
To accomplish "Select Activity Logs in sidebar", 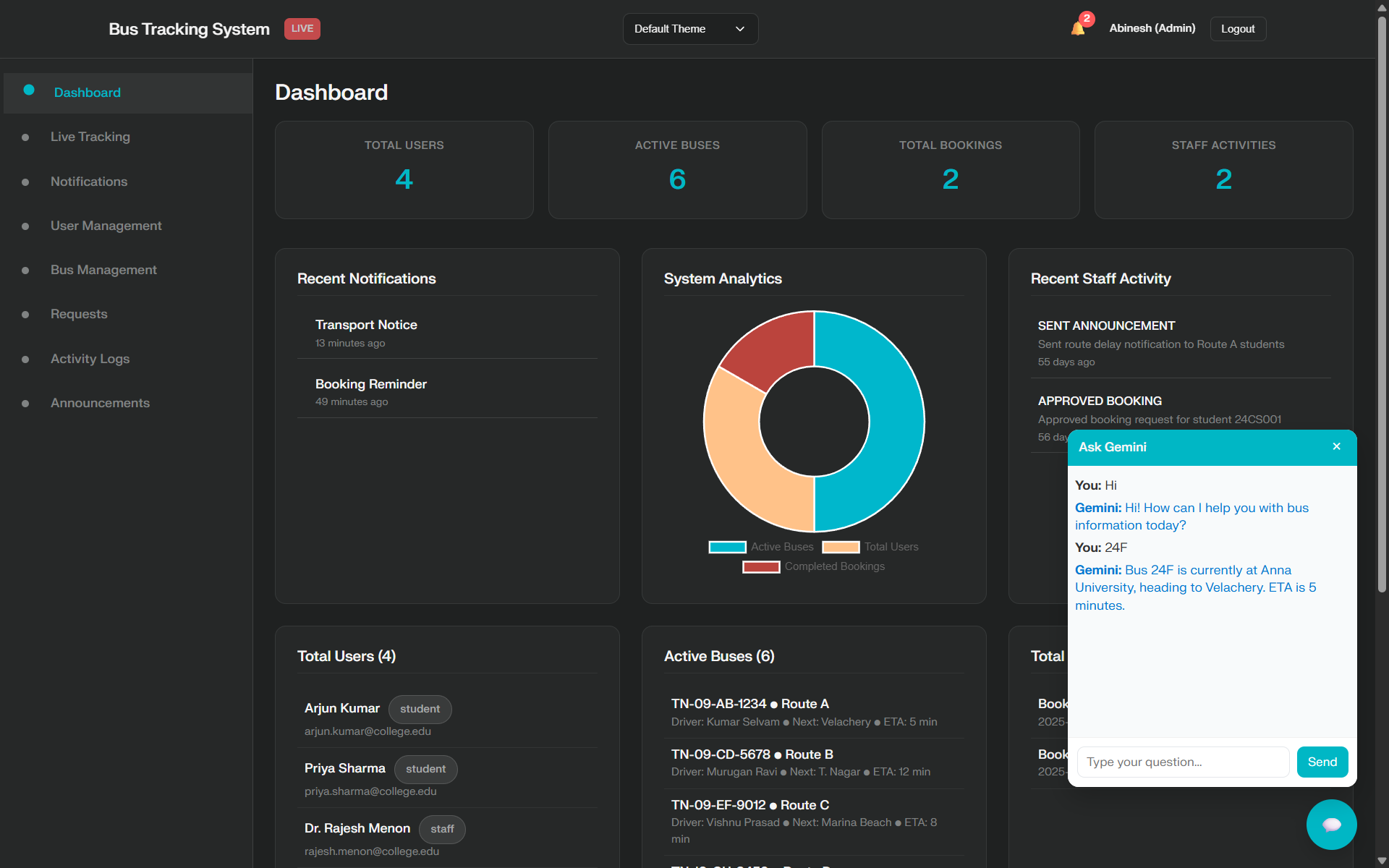I will point(90,359).
